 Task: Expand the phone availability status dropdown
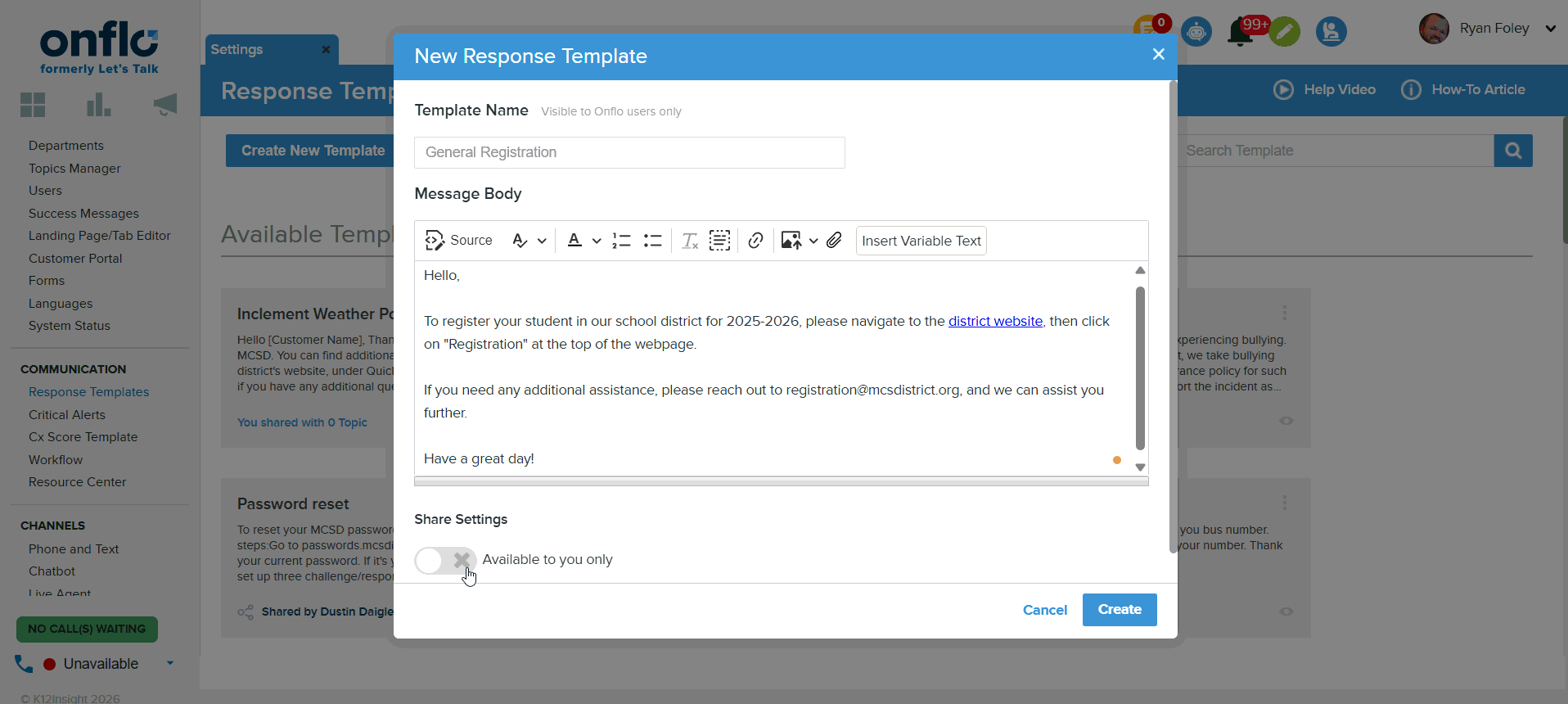pyautogui.click(x=170, y=663)
